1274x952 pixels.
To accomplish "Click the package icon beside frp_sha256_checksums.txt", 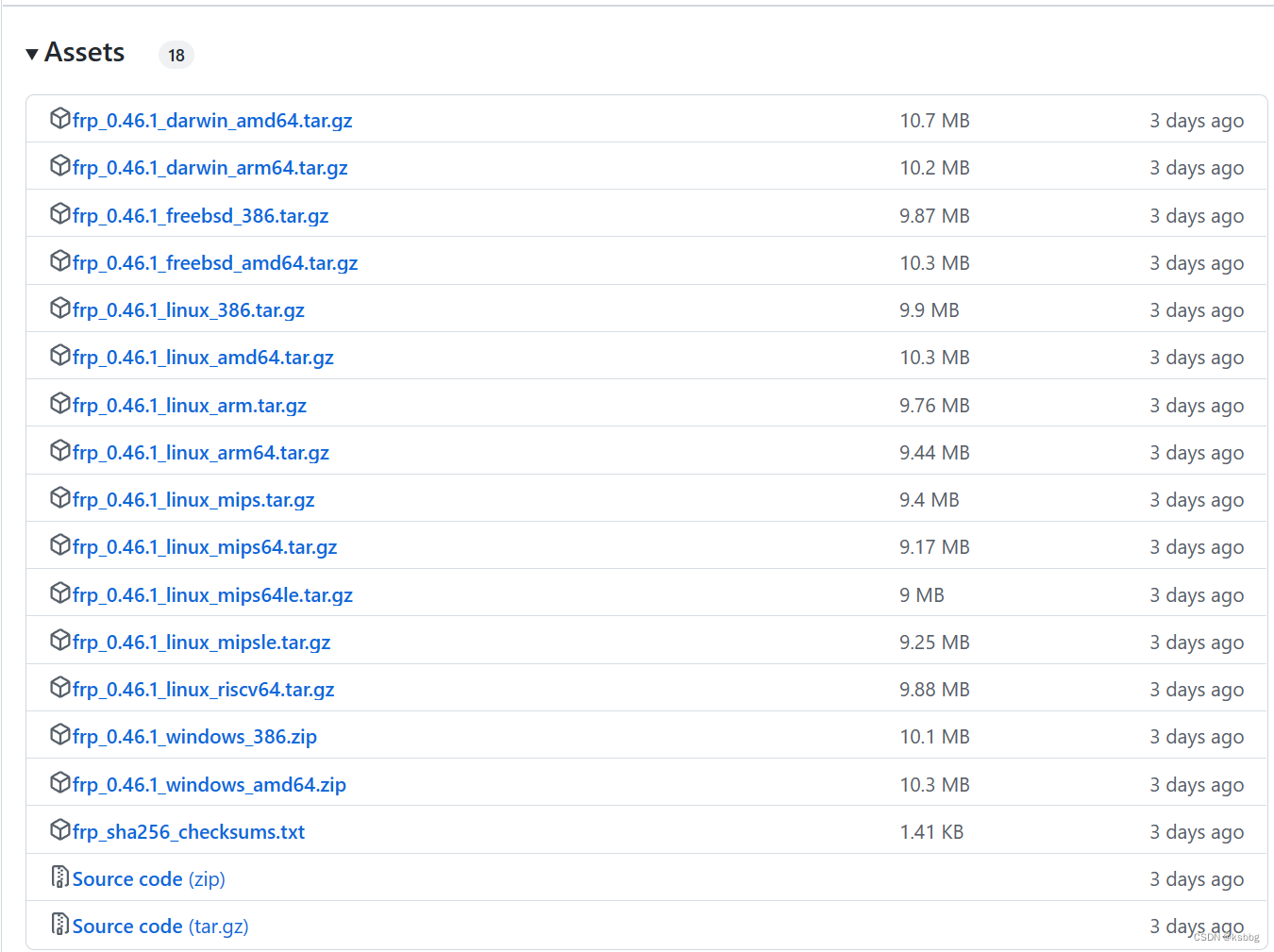I will coord(60,829).
